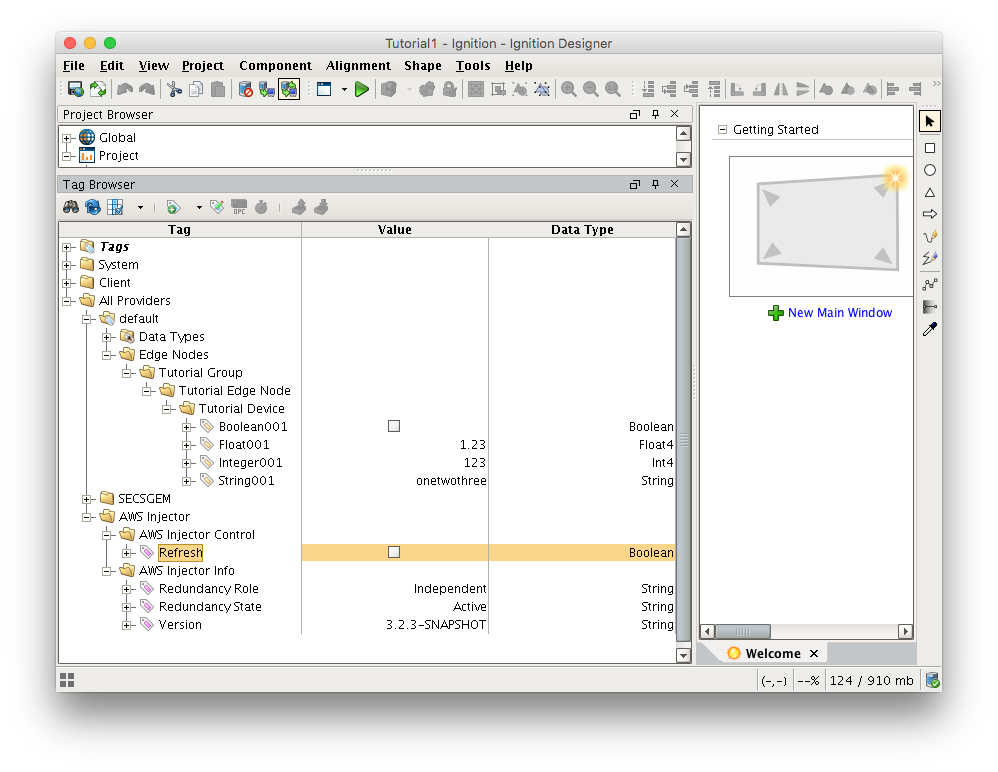Click the Save project toolbar icon
Image resolution: width=998 pixels, height=772 pixels.
click(75, 90)
